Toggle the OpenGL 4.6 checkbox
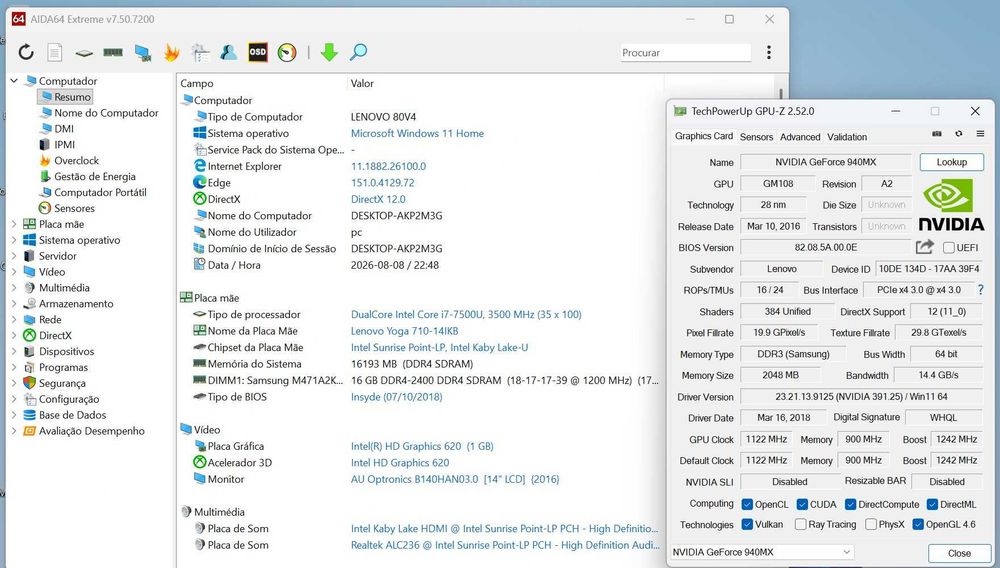The height and width of the screenshot is (568, 1000). (x=918, y=524)
